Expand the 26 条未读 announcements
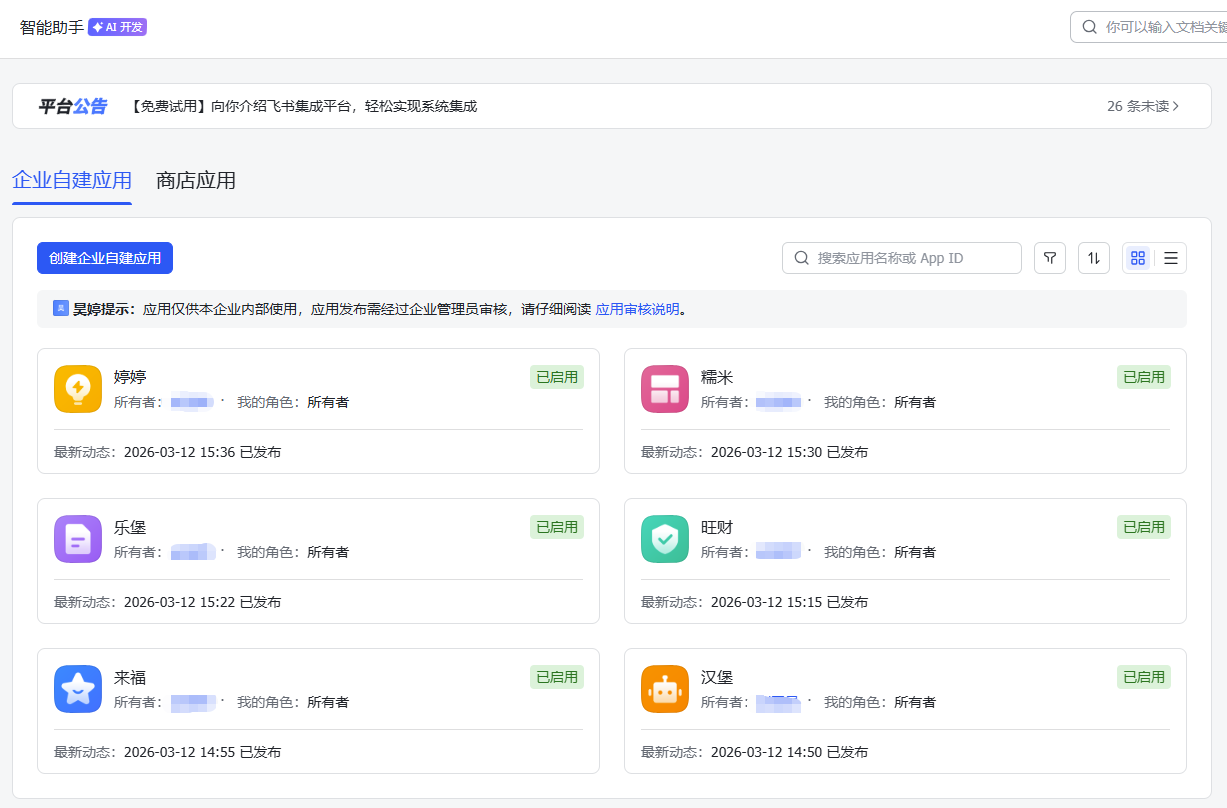 pyautogui.click(x=1143, y=106)
